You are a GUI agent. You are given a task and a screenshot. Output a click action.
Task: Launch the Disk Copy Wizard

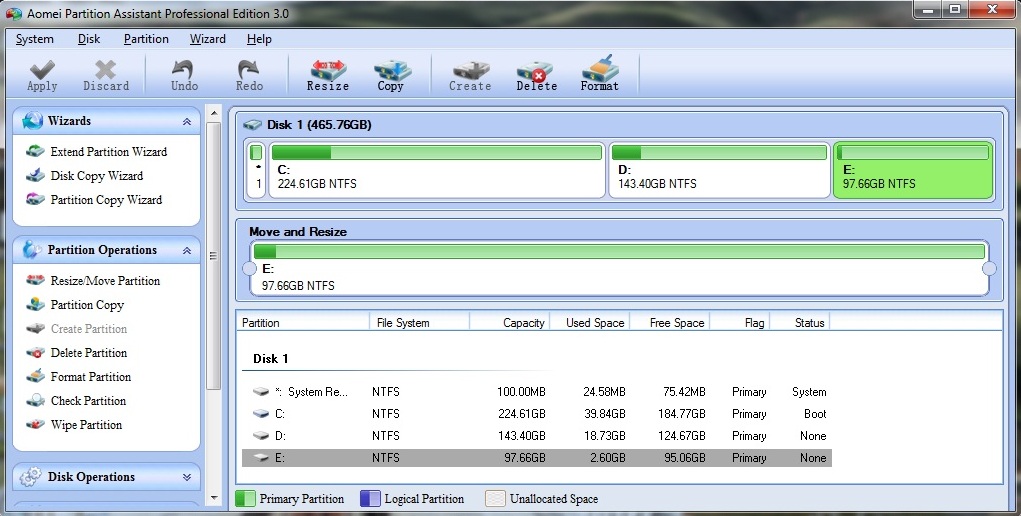pos(97,176)
